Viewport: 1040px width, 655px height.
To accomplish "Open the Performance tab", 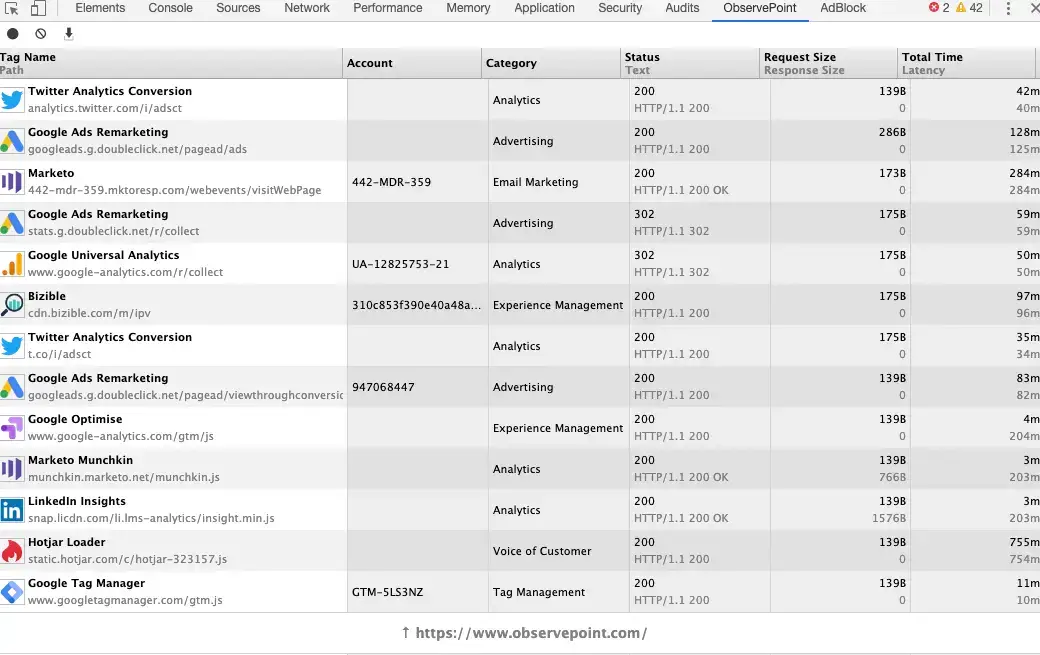I will [387, 8].
